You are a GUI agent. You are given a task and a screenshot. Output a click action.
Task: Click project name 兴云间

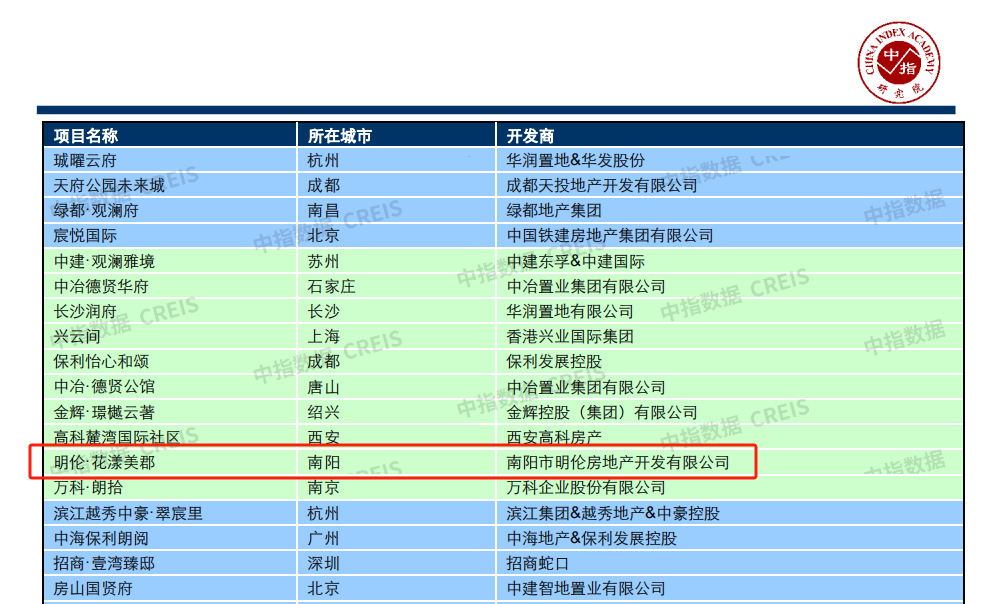(x=77, y=337)
